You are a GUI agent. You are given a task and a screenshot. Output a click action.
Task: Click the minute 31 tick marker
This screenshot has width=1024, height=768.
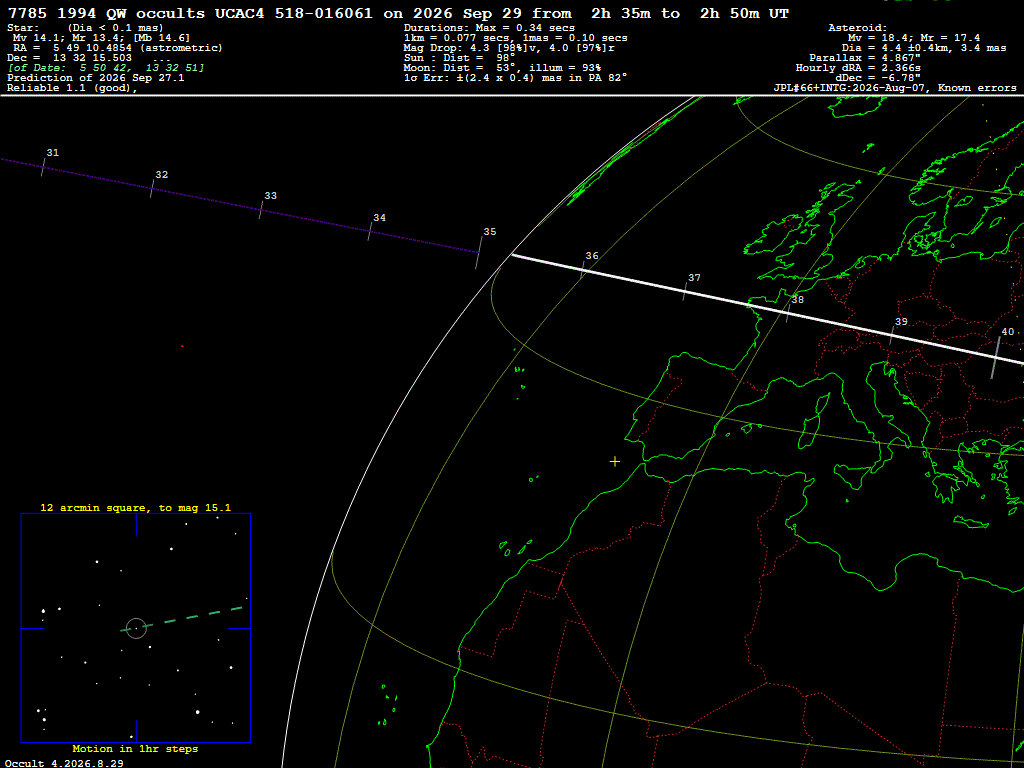click(x=43, y=167)
